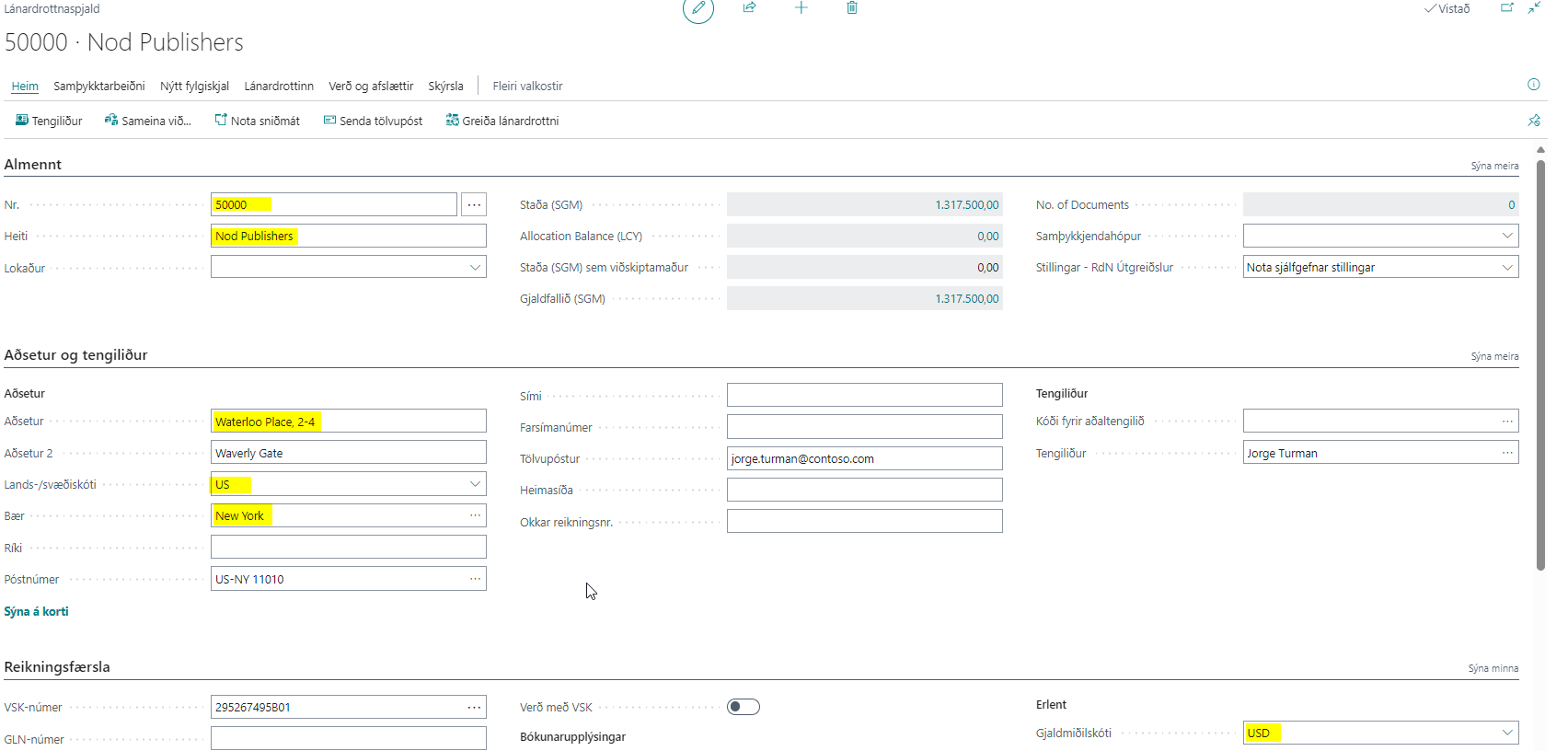
Task: Open the Lánardrottinn menu tab
Action: pyautogui.click(x=279, y=86)
